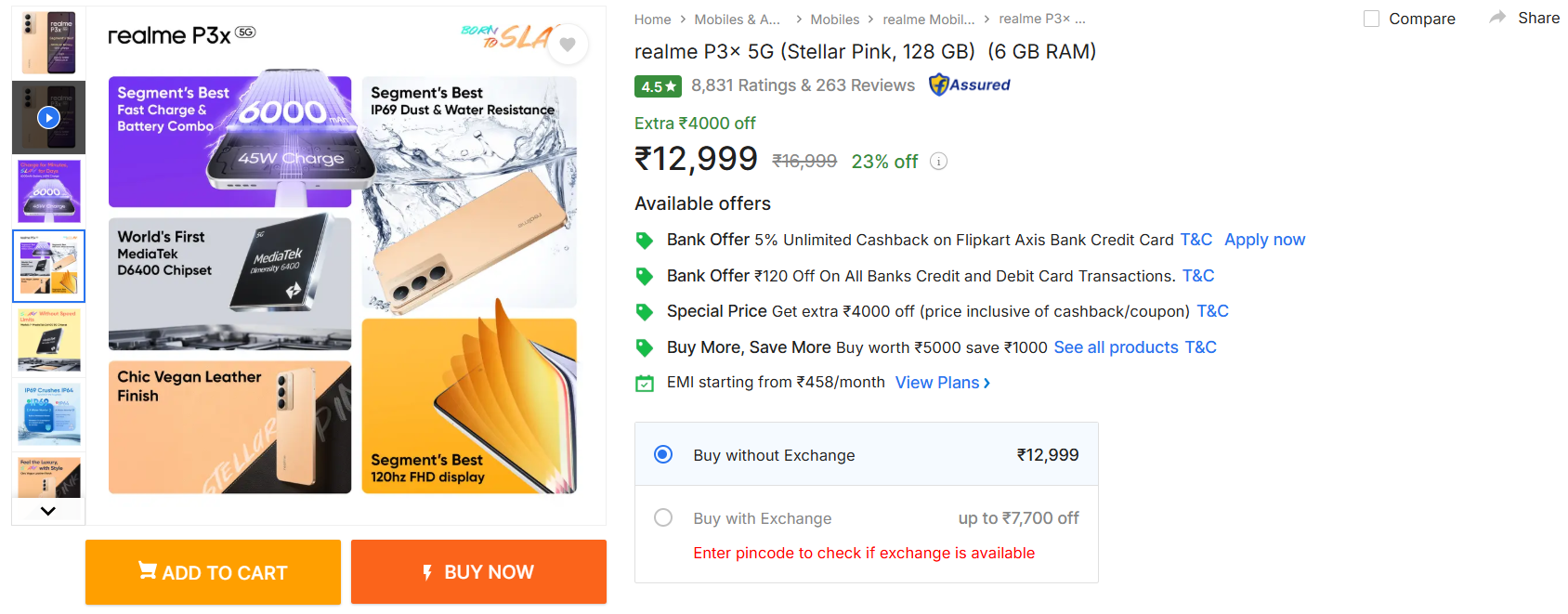The height and width of the screenshot is (614, 1568).
Task: Play the product video thumbnail
Action: tap(48, 117)
